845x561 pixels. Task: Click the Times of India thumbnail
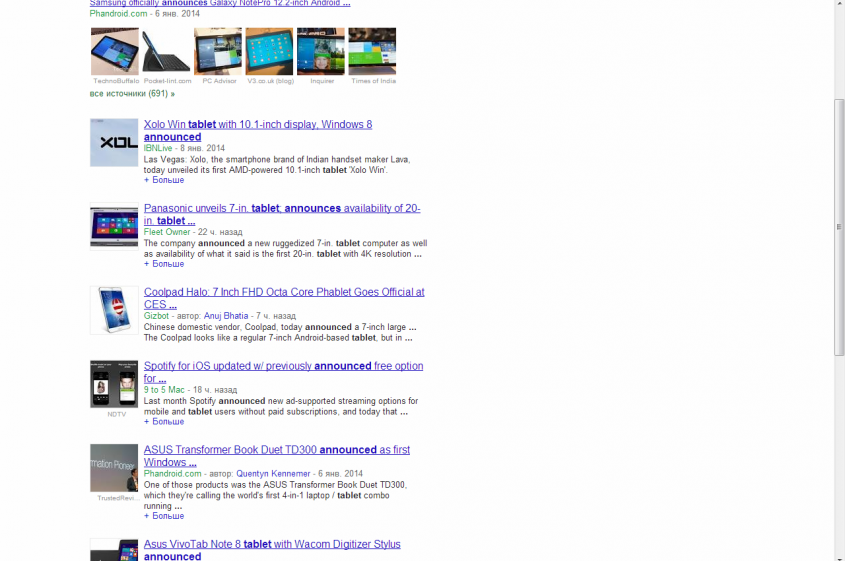[x=372, y=51]
